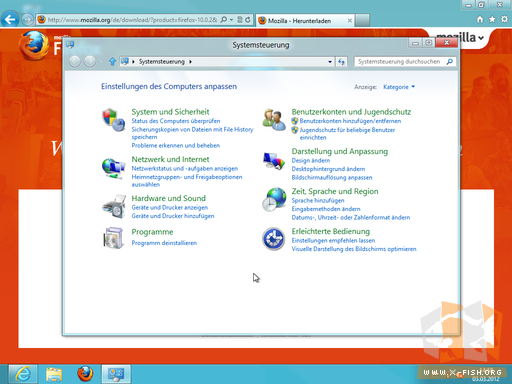This screenshot has width=512, height=384.
Task: Click Probleme erkennen und beheben
Action: [176, 146]
